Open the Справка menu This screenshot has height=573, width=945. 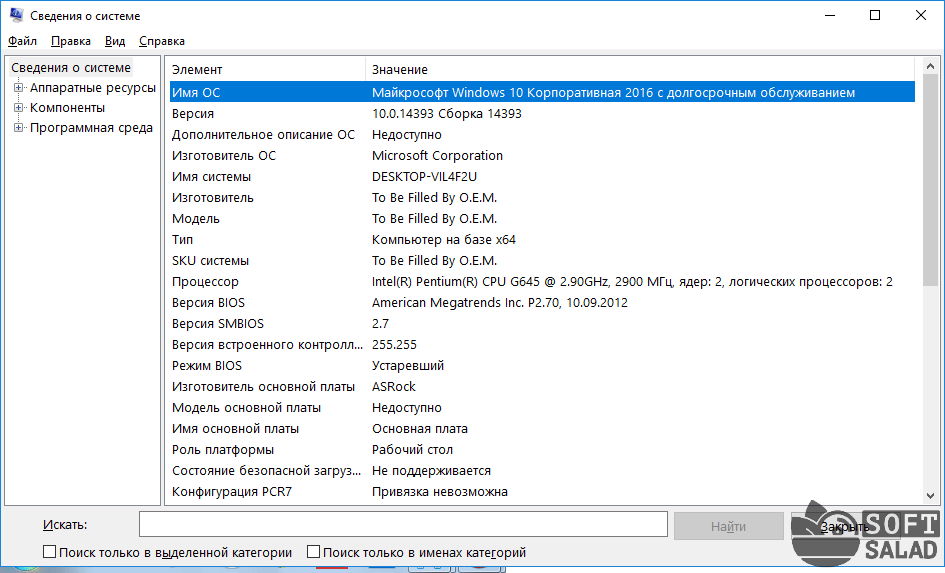(x=162, y=41)
